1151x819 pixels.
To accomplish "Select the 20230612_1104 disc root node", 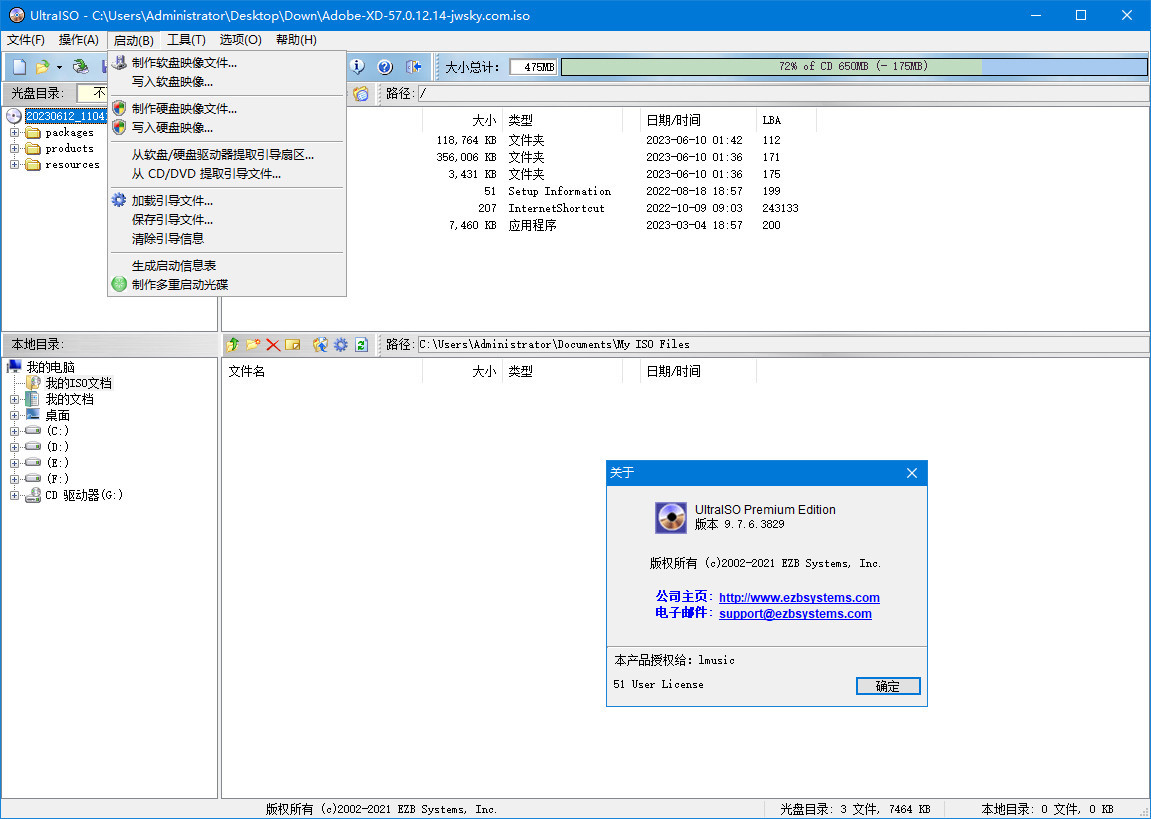I will 66,116.
